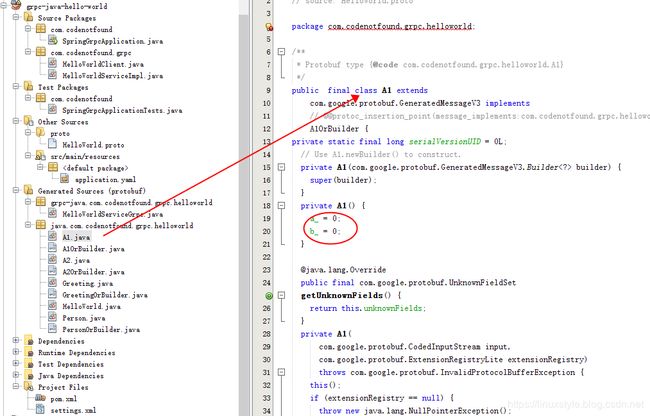Screen dimensions: 650x416
Task: Click the package name com.codenotfound.grpc.helloworld in code
Action: point(400,26)
